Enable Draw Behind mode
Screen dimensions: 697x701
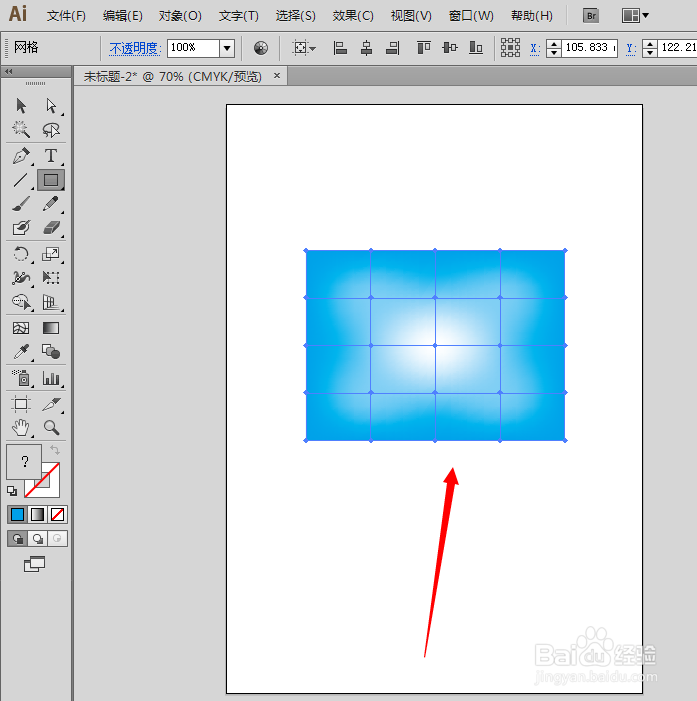(x=38, y=539)
